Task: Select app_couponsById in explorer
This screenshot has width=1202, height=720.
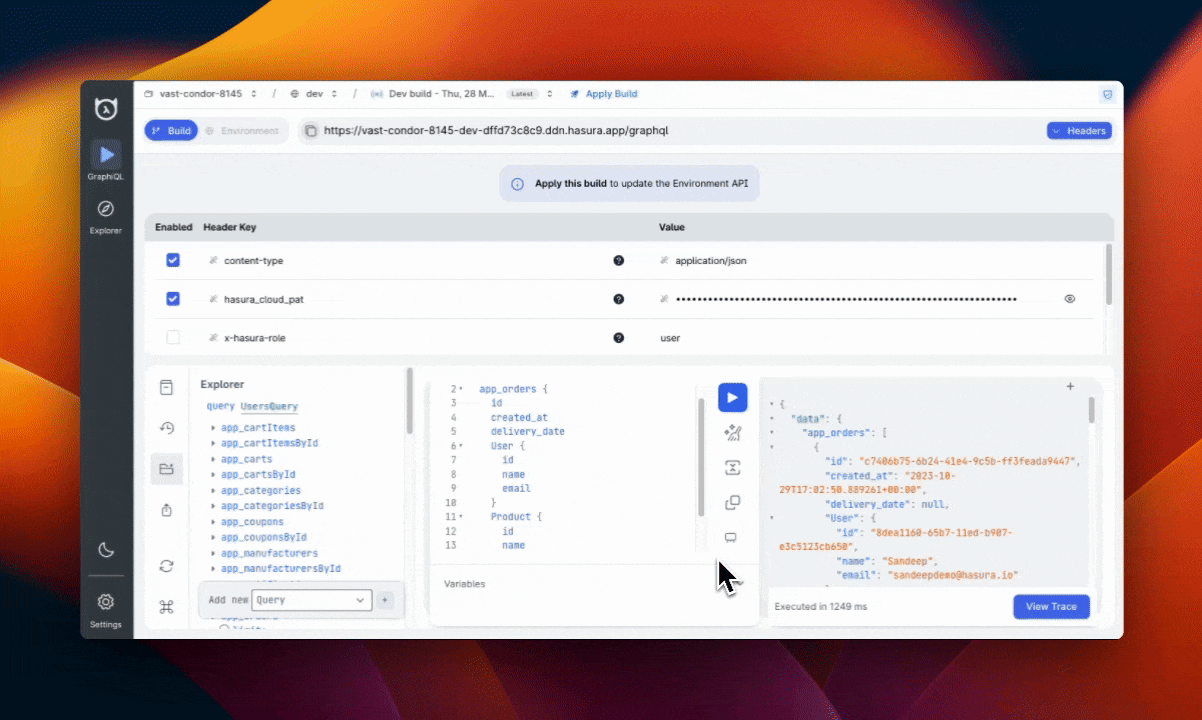Action: click(x=264, y=537)
